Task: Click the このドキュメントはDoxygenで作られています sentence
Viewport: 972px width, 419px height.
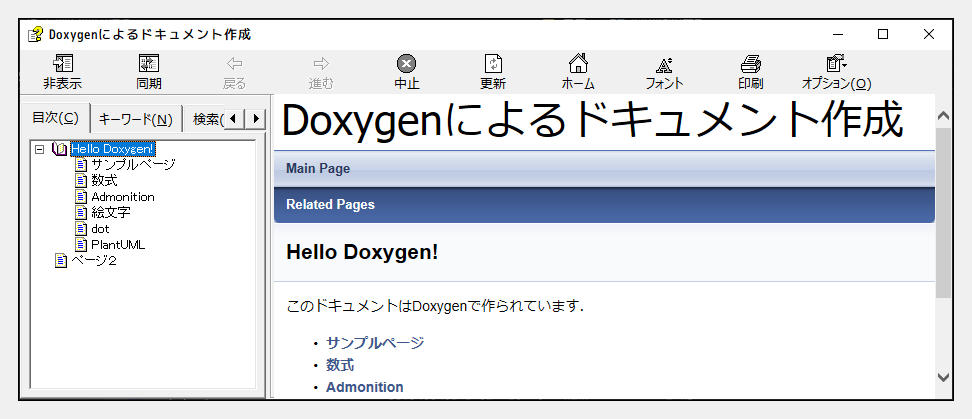Action: (435, 306)
